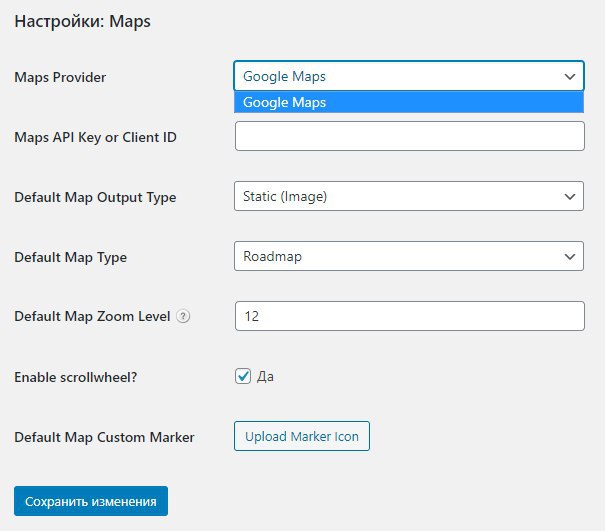605x531 pixels.
Task: Click the "Enable scrollwheel?" setting label
Action: coord(76,377)
